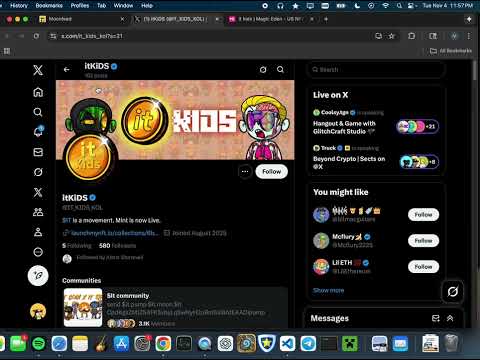The width and height of the screenshot is (480, 360).
Task: Reload the current page
Action: pyautogui.click(x=36, y=36)
